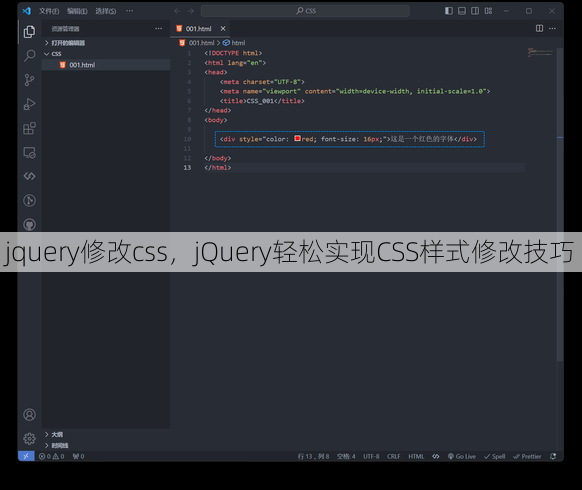Click the code brackets icon in status bar

[436, 456]
